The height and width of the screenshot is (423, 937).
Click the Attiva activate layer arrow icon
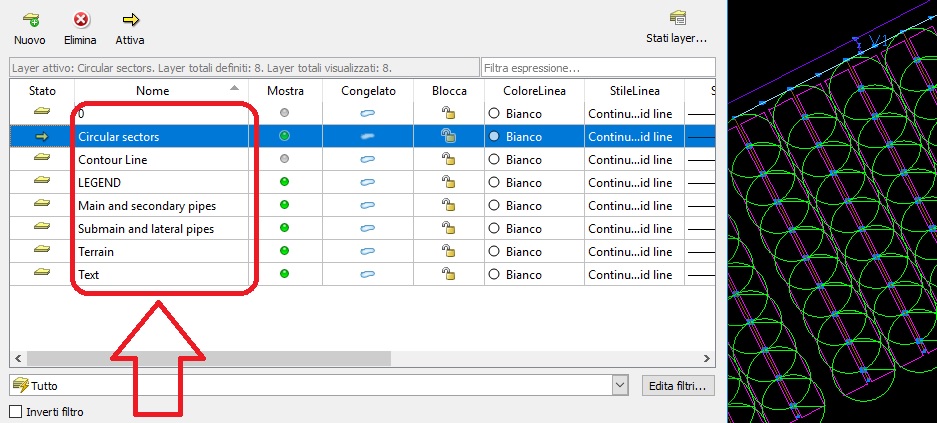pyautogui.click(x=130, y=19)
